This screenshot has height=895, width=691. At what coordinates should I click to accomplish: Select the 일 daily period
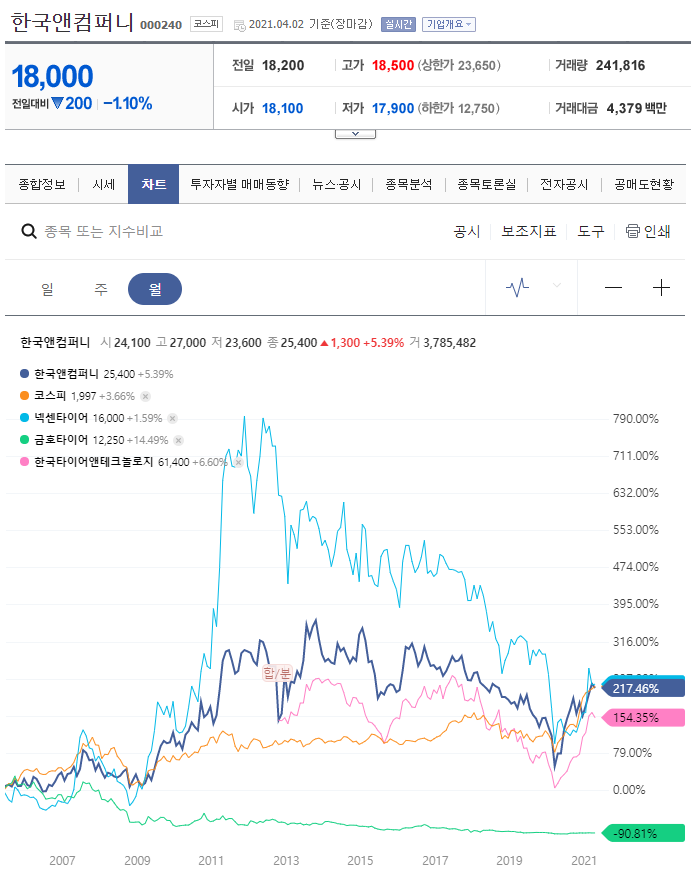point(47,289)
